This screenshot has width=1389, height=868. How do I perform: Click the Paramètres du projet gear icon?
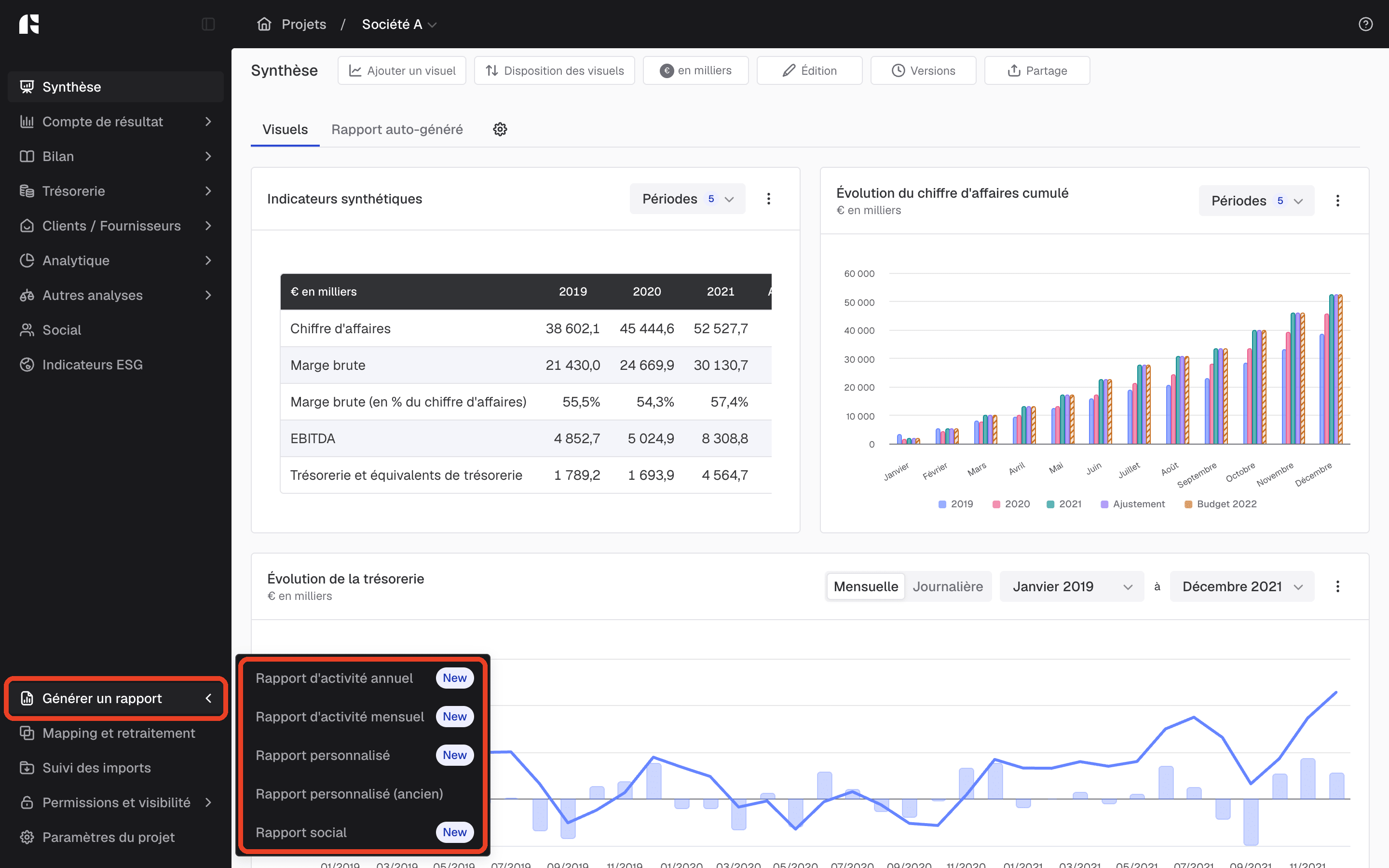(27, 837)
